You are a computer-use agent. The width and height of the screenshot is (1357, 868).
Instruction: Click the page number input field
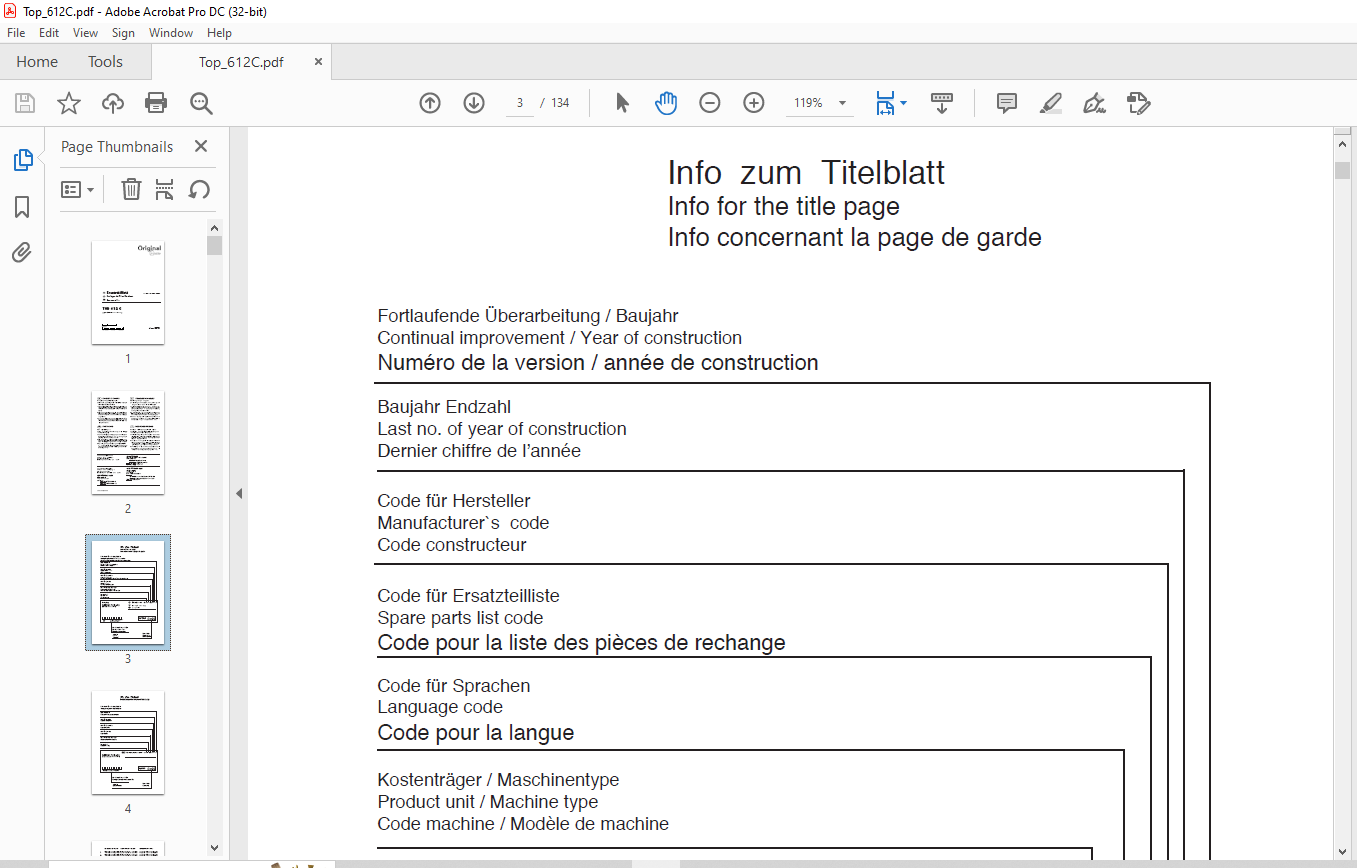(x=520, y=103)
